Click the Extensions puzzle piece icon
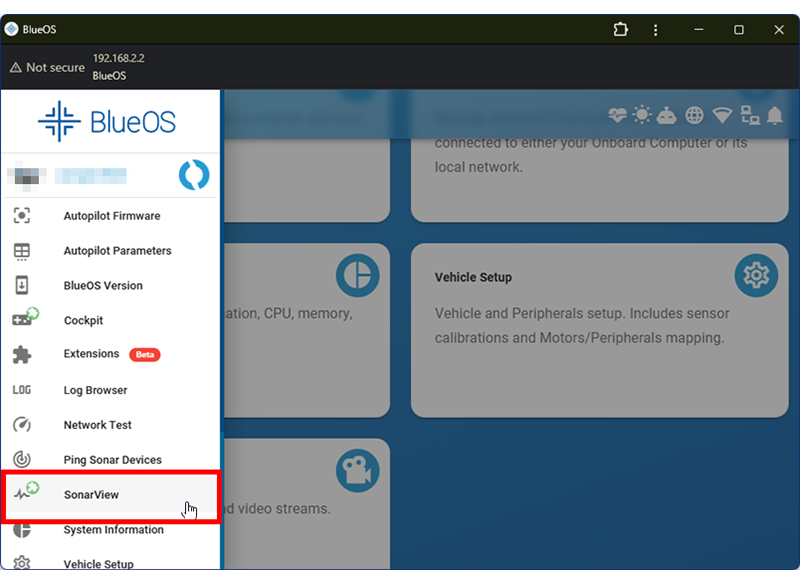 (21, 355)
